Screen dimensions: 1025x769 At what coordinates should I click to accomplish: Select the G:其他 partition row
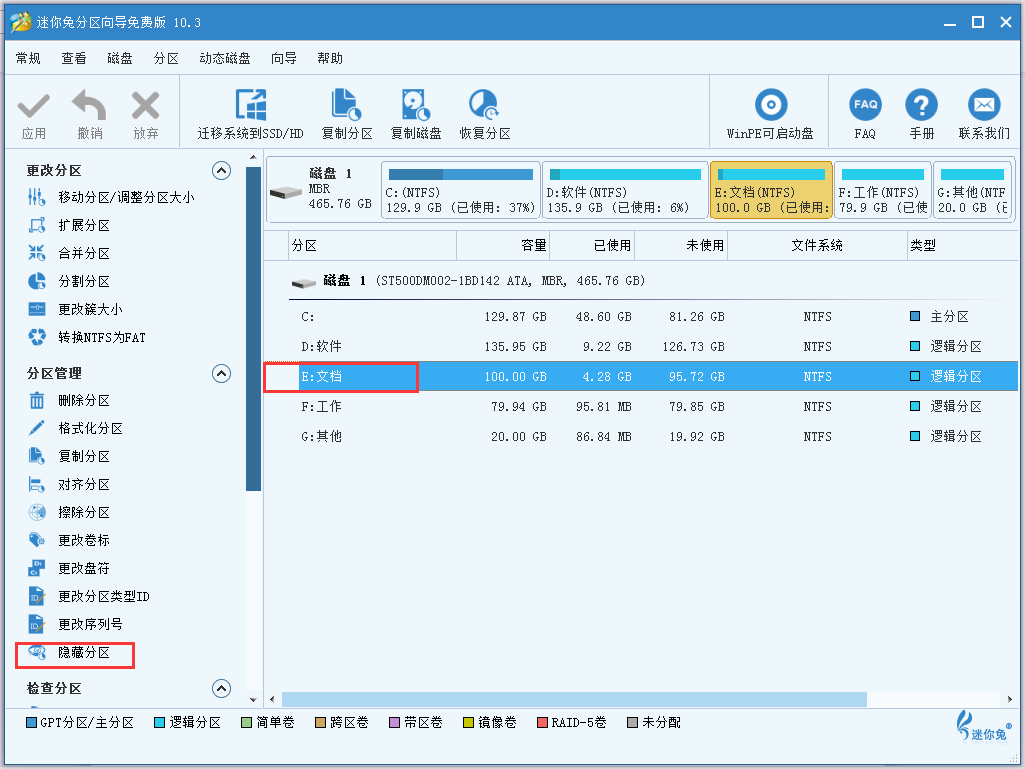tap(641, 436)
